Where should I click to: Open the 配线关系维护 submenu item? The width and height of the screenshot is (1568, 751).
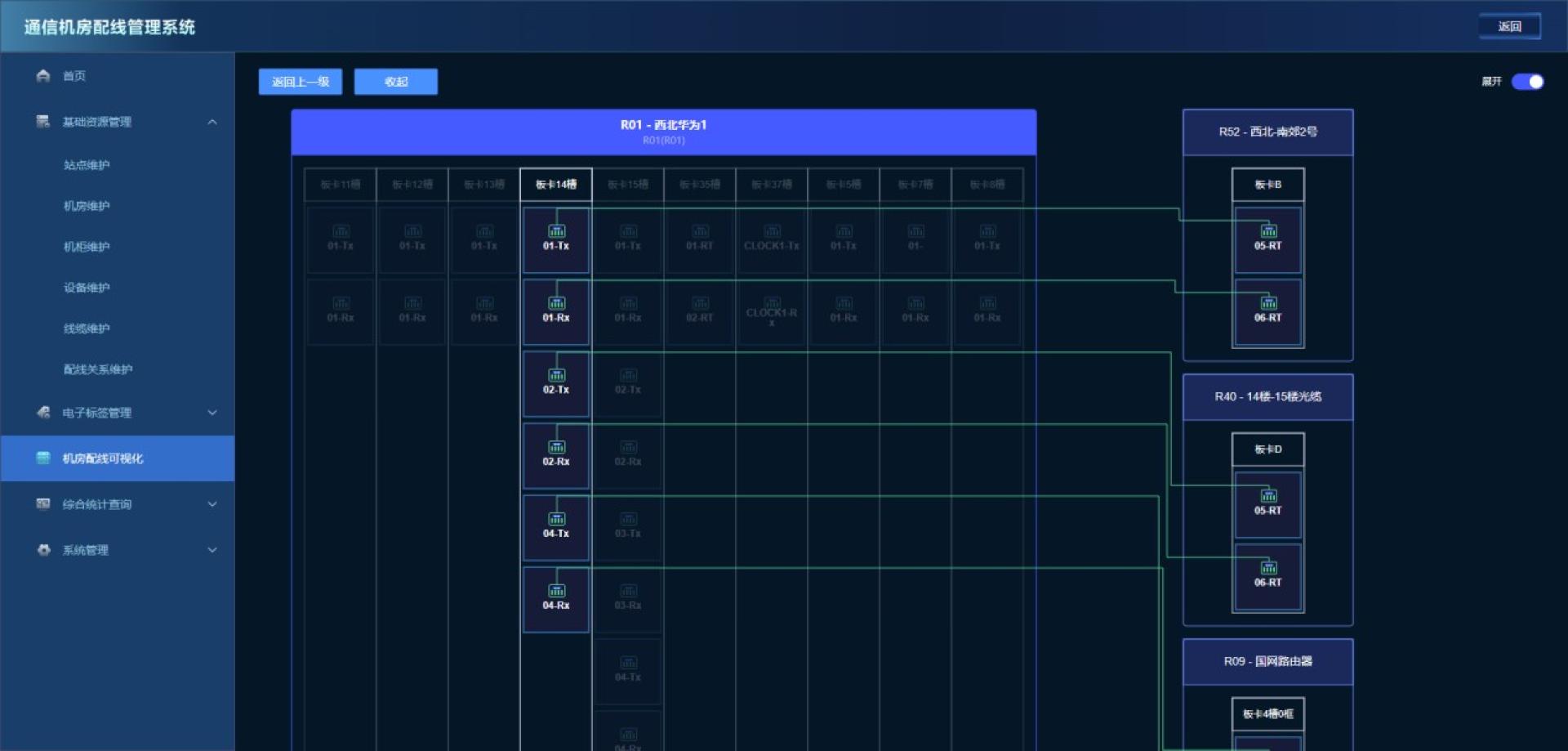coord(98,369)
